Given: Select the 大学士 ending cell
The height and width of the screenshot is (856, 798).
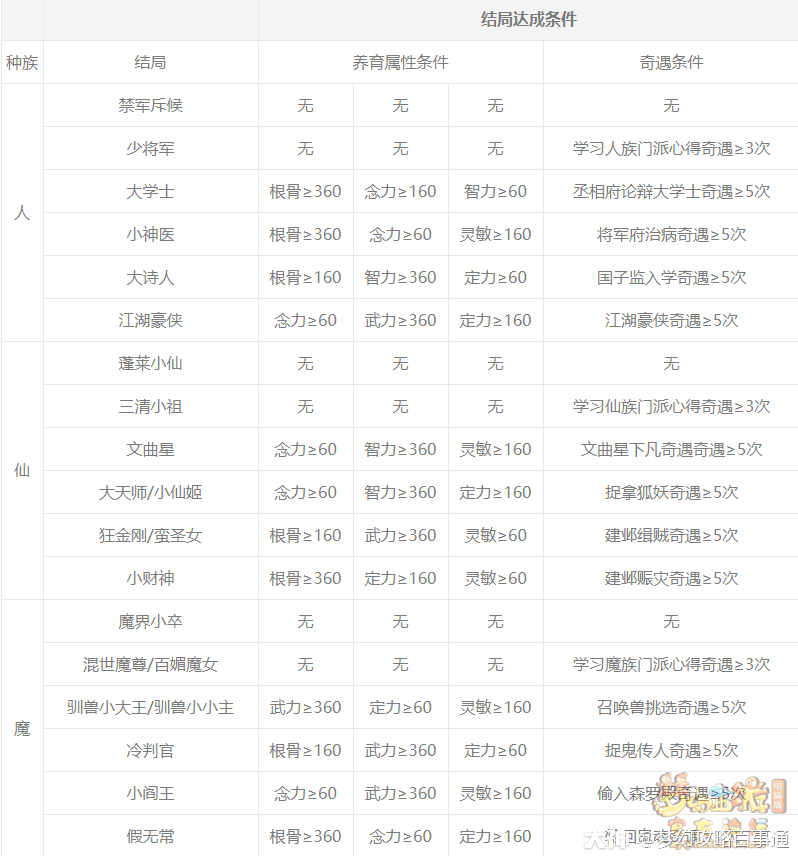Looking at the screenshot, I should [x=150, y=191].
